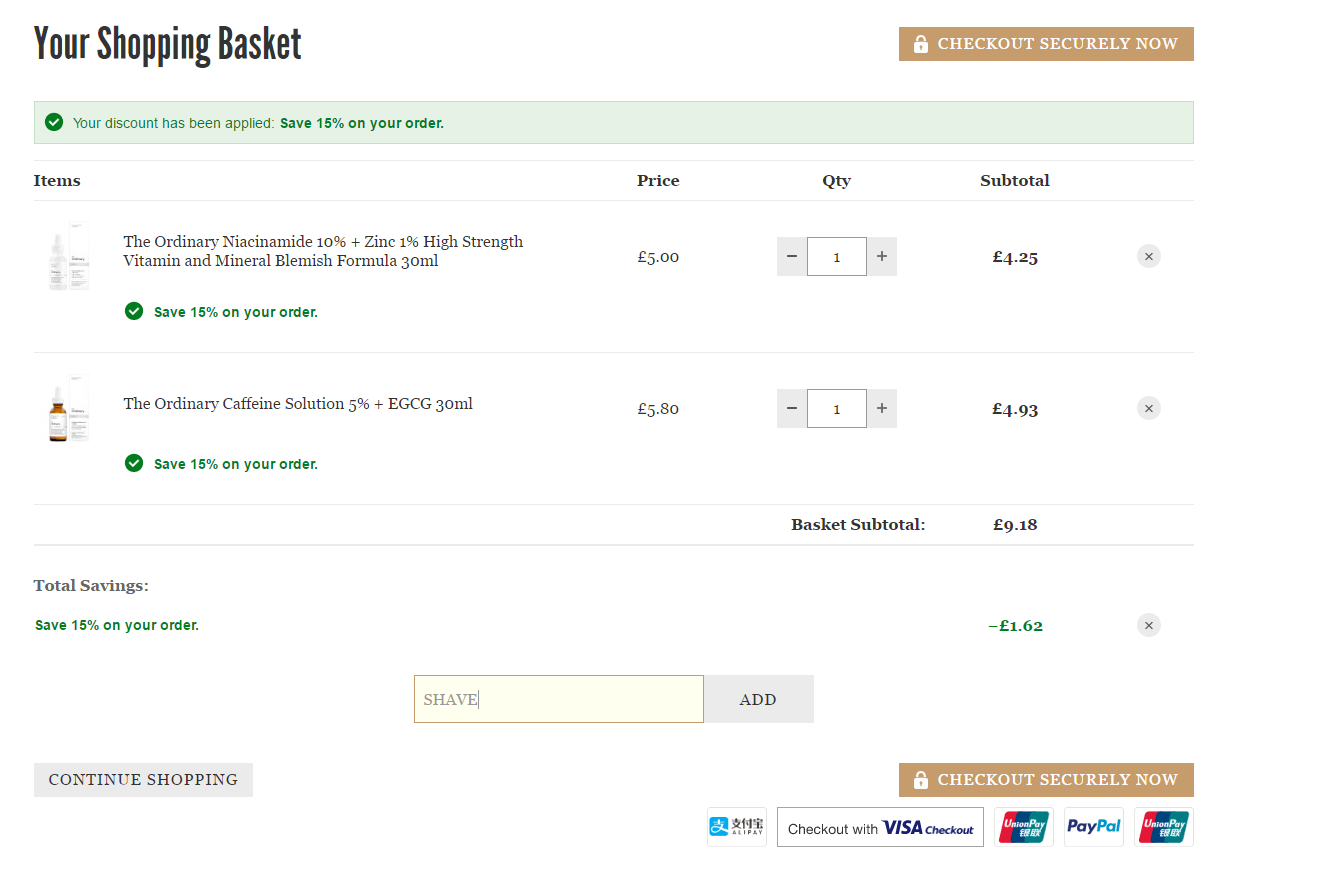
Task: Click the £5.80 price
Action: coord(658,409)
